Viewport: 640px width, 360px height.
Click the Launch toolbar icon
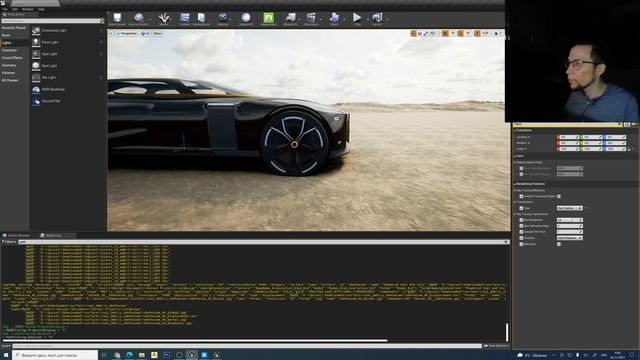tap(377, 18)
